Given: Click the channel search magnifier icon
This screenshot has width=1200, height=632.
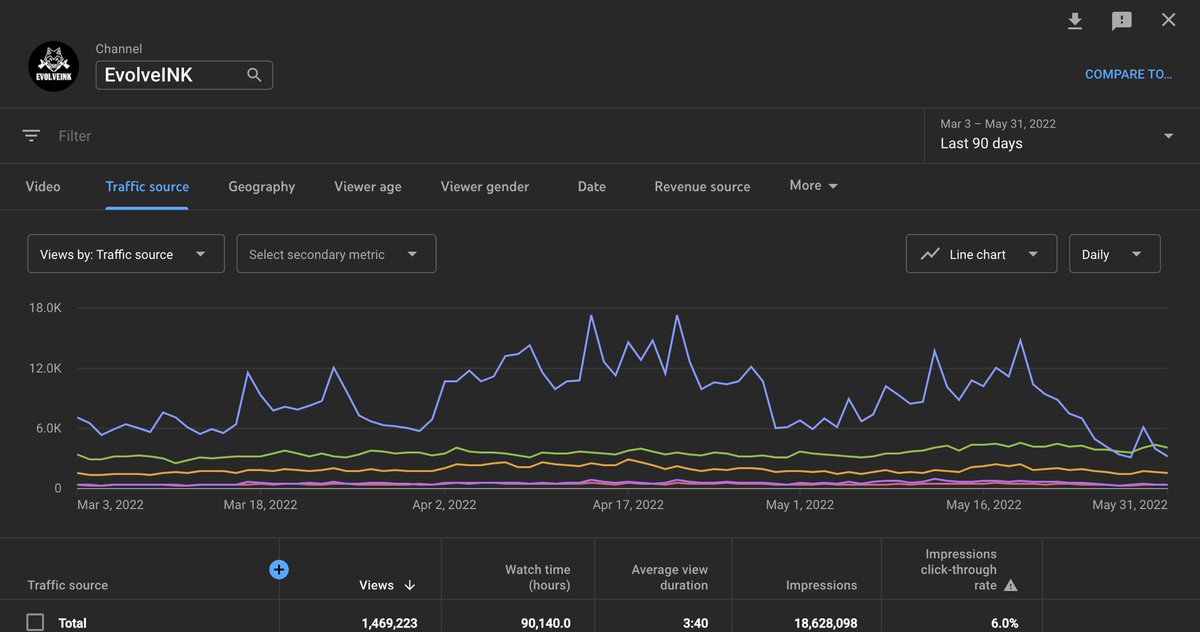Looking at the screenshot, I should 254,75.
